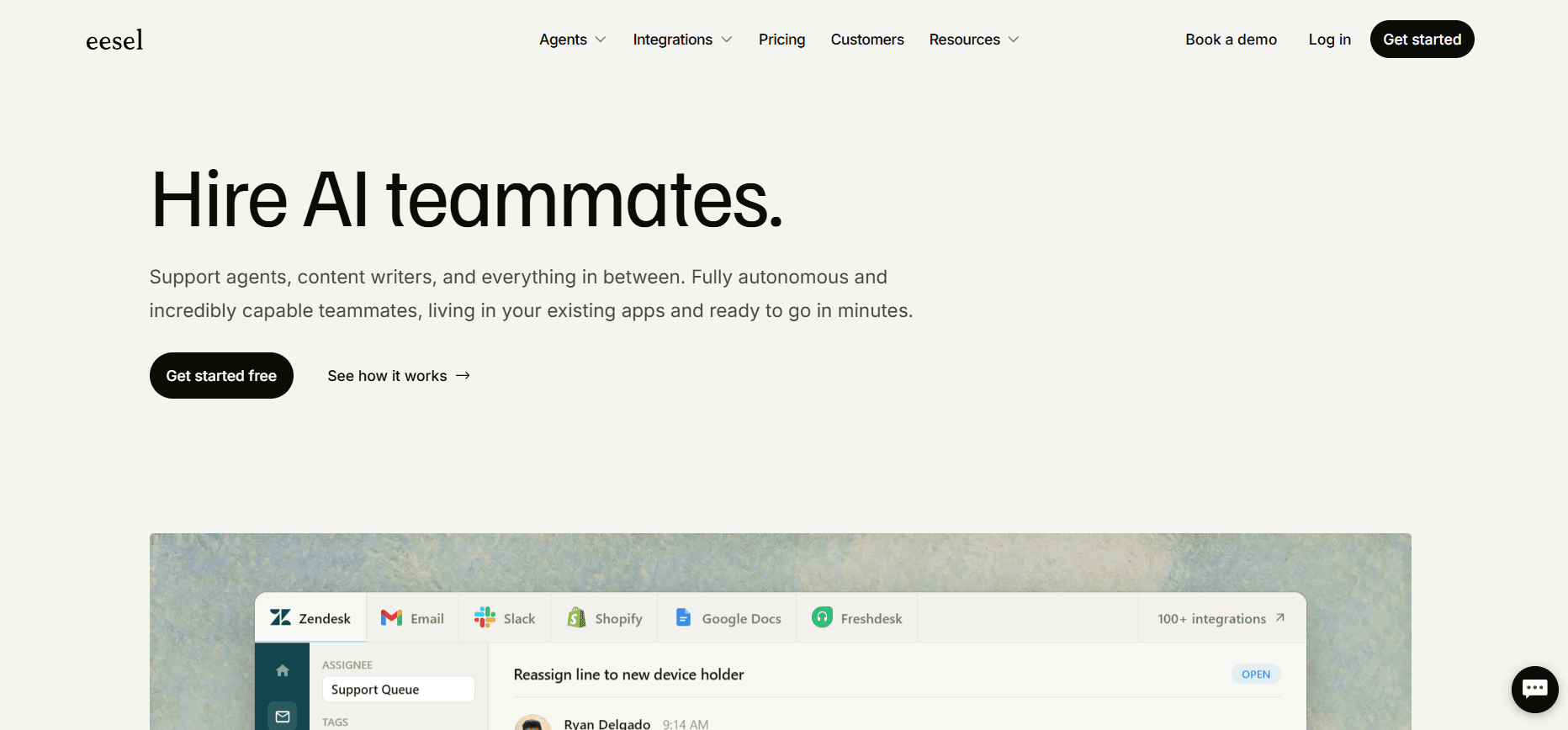Expand the Integrations menu chevron
Screen dimensions: 1568x730
(x=727, y=40)
